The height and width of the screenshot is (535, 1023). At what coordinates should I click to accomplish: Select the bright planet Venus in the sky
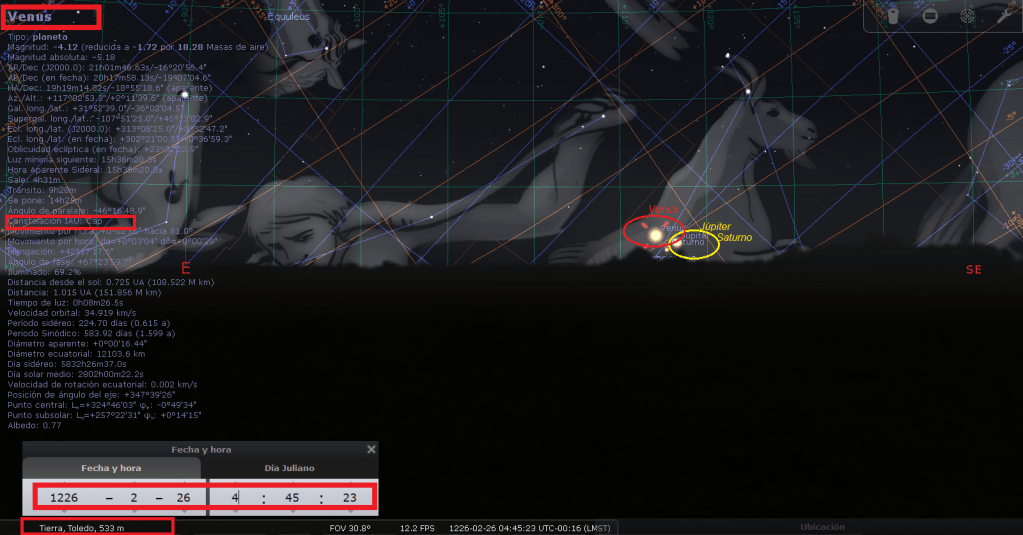coord(656,234)
